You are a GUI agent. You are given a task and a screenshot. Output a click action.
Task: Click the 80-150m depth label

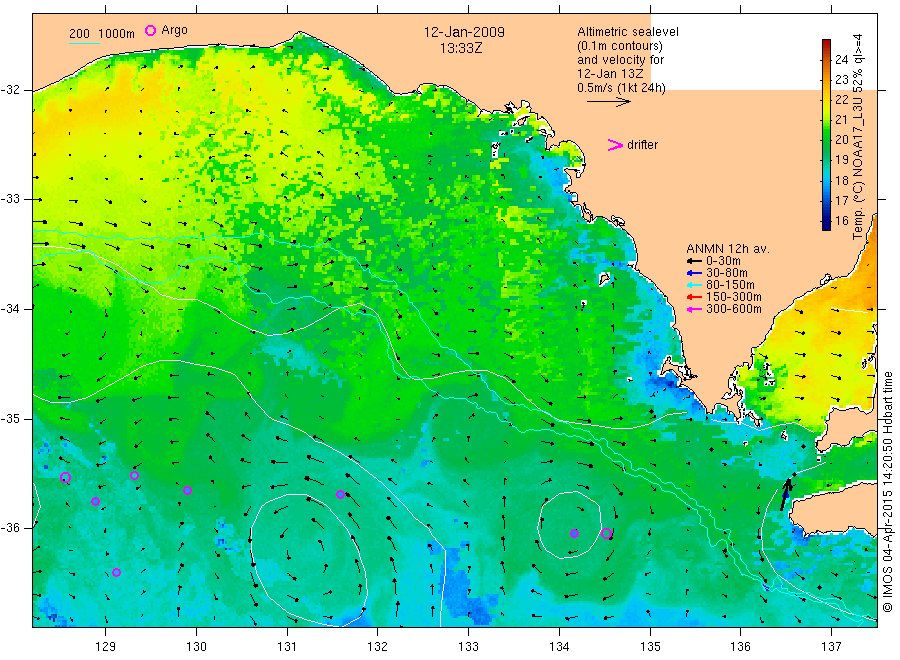coord(730,285)
